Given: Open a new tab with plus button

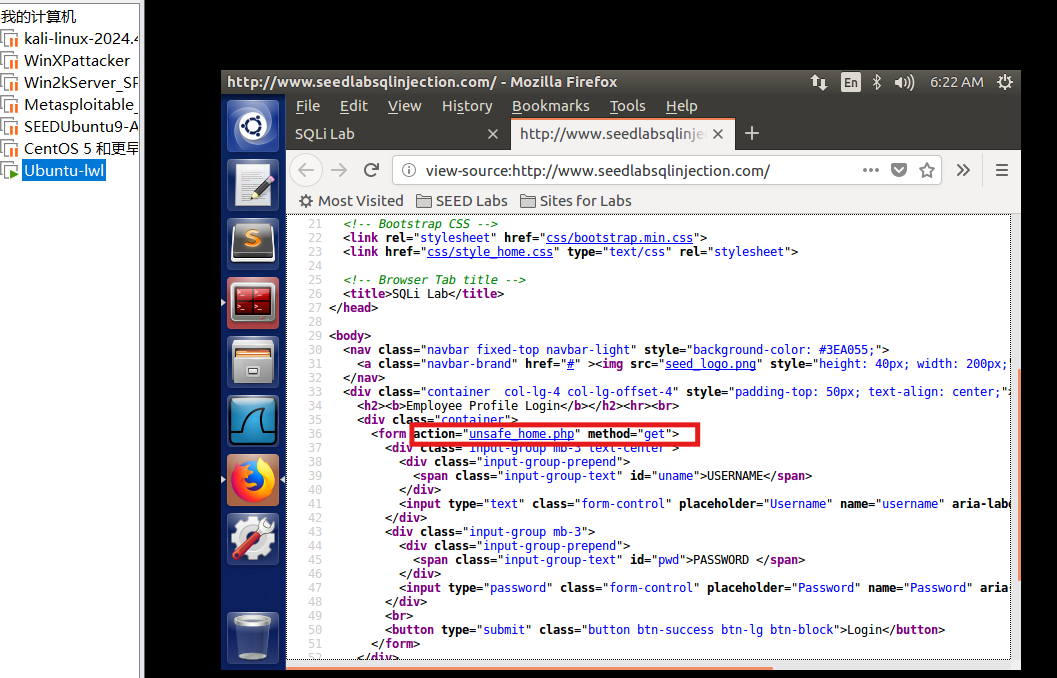Looking at the screenshot, I should [752, 133].
